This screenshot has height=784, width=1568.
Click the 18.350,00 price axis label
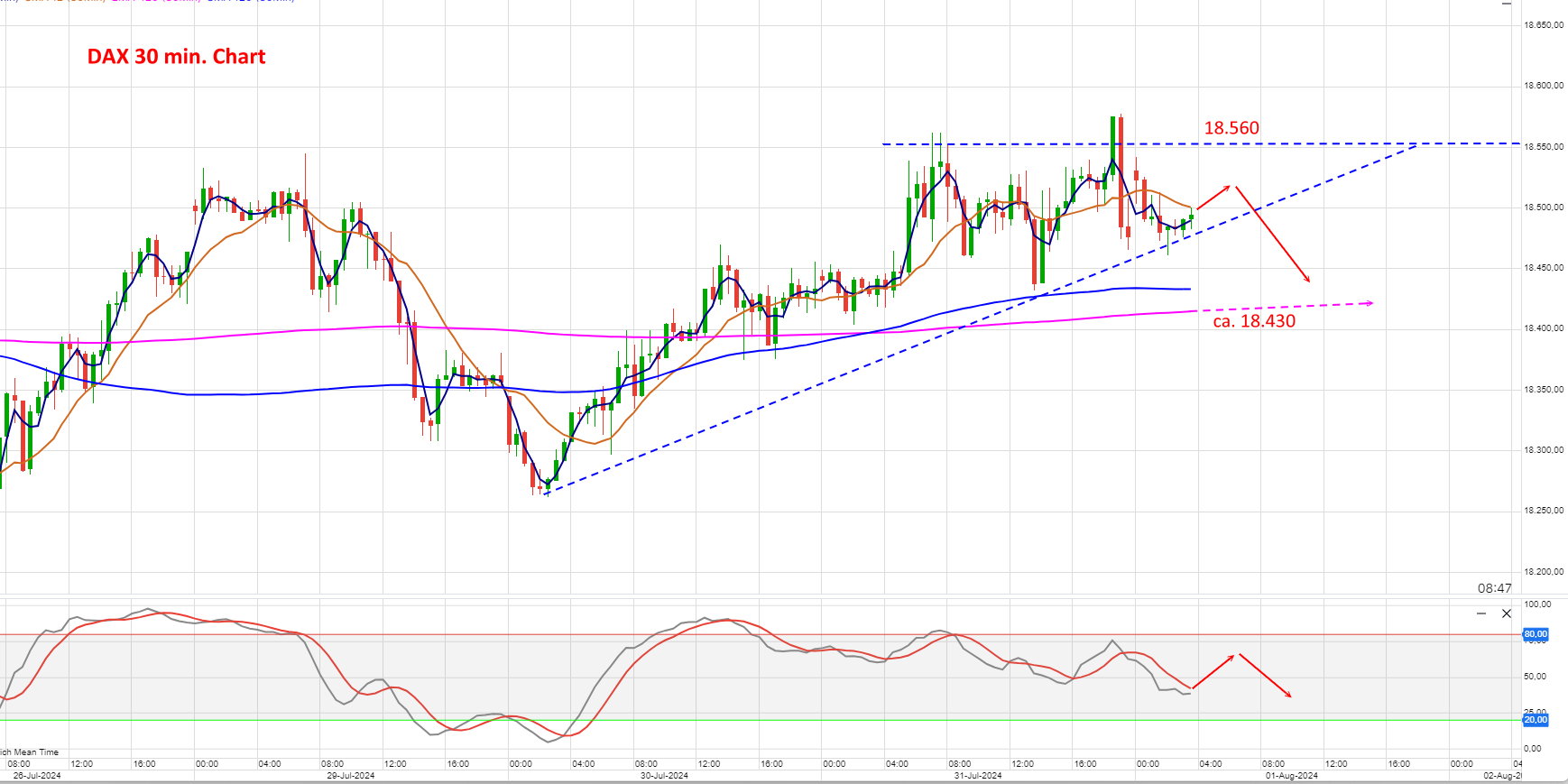1544,390
